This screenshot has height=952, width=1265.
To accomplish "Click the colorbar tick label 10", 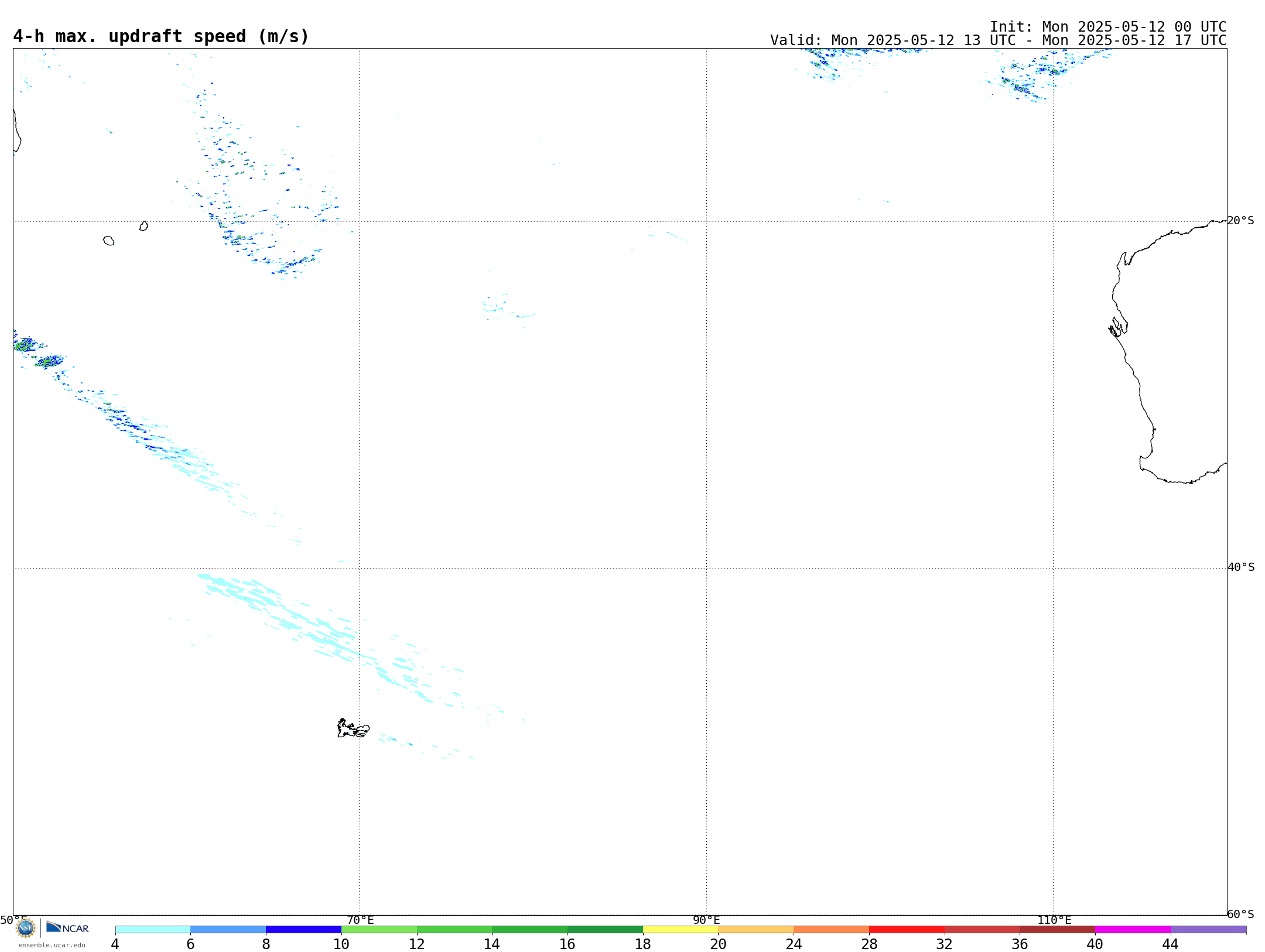I will pyautogui.click(x=341, y=944).
